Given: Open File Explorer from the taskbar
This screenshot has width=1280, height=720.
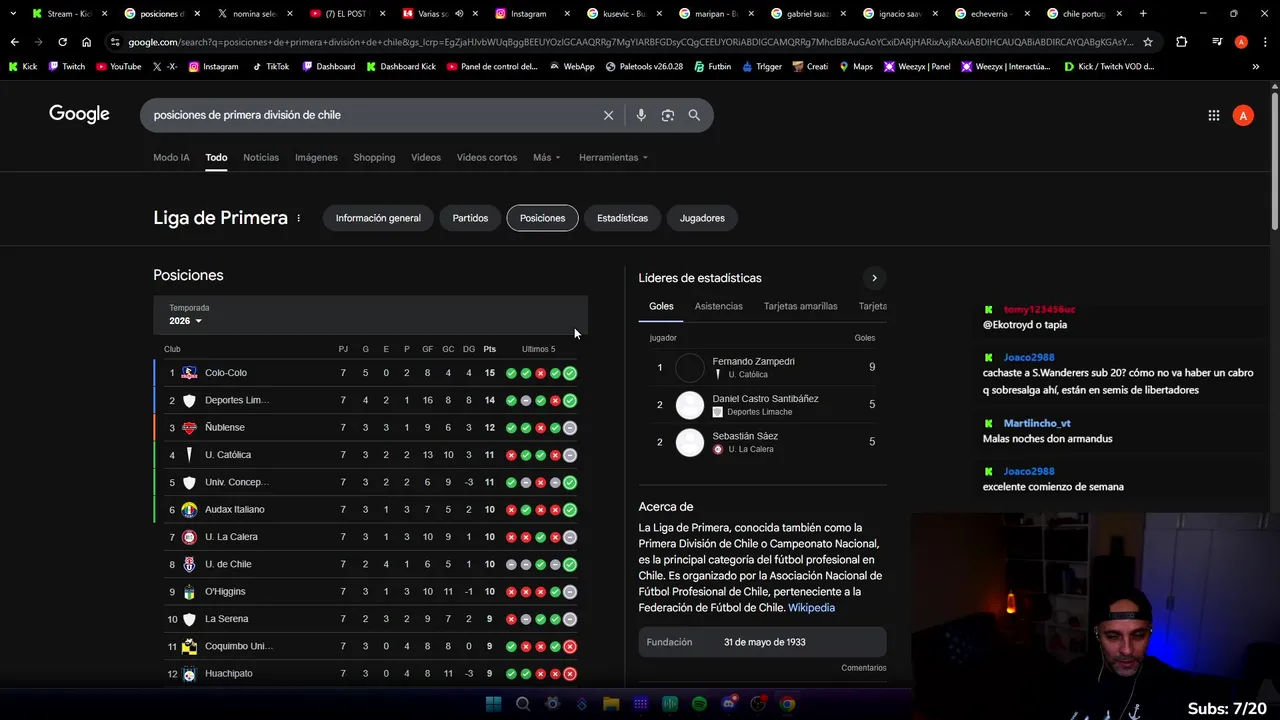Looking at the screenshot, I should 611,704.
